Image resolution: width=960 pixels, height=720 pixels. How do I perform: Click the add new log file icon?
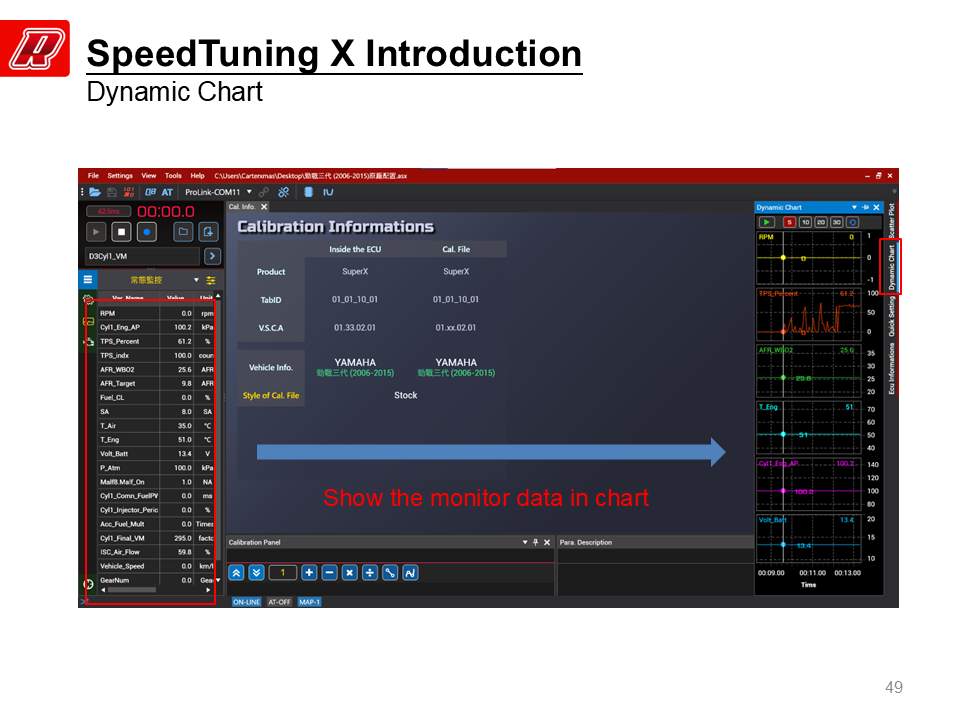pos(208,232)
